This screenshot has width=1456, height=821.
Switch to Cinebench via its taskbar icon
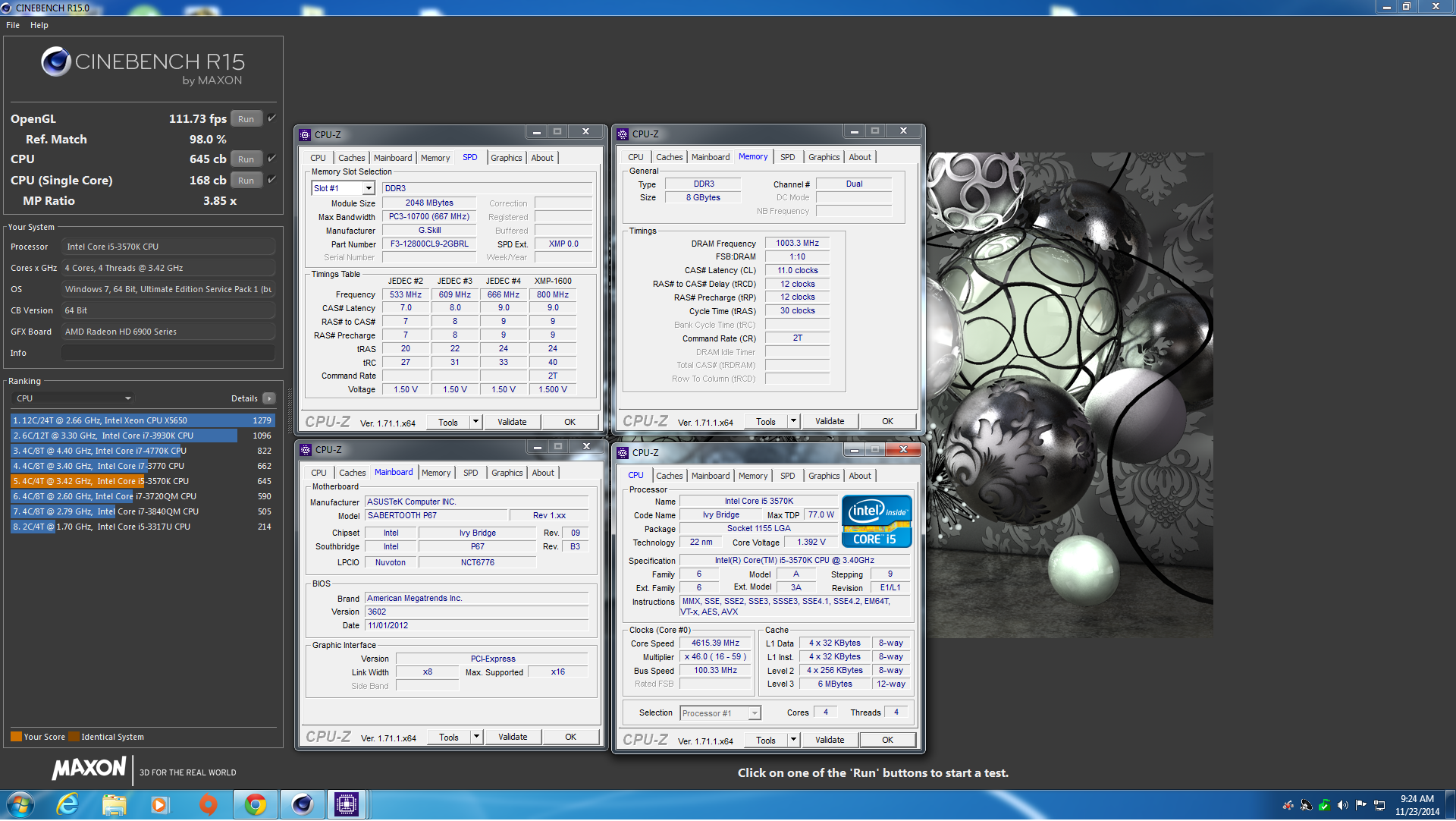(x=302, y=804)
